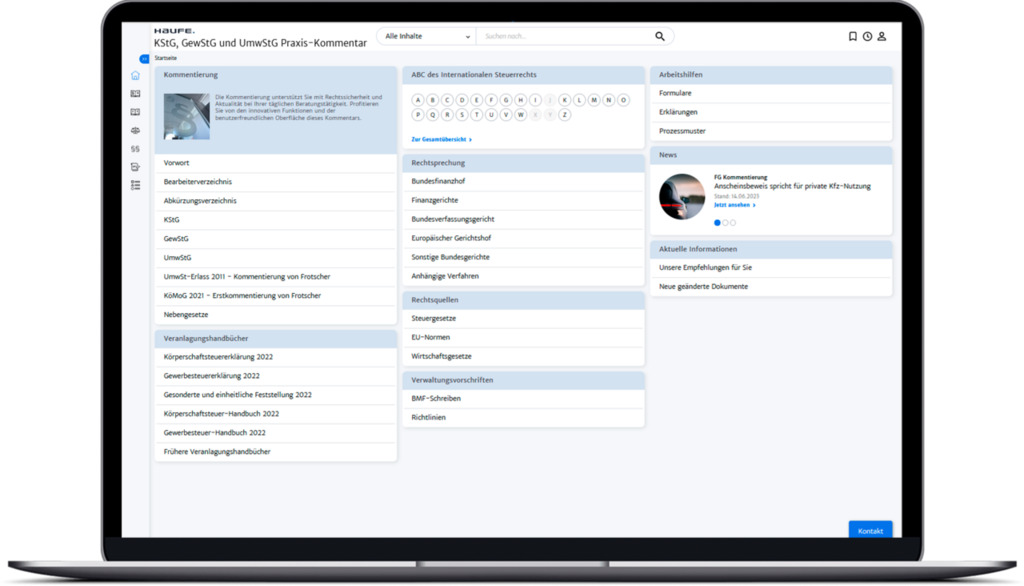The image size is (1024, 586).
Task: Select letter D in the ABC index
Action: tap(462, 100)
